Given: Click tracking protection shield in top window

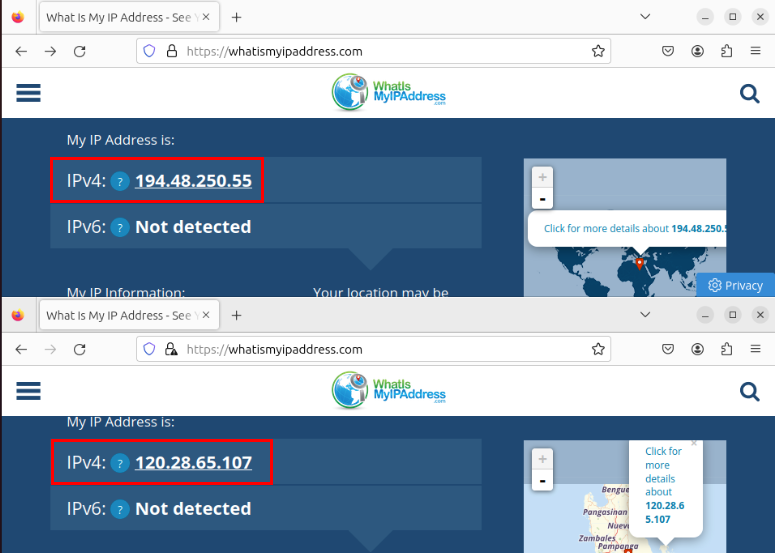Looking at the screenshot, I should (149, 51).
